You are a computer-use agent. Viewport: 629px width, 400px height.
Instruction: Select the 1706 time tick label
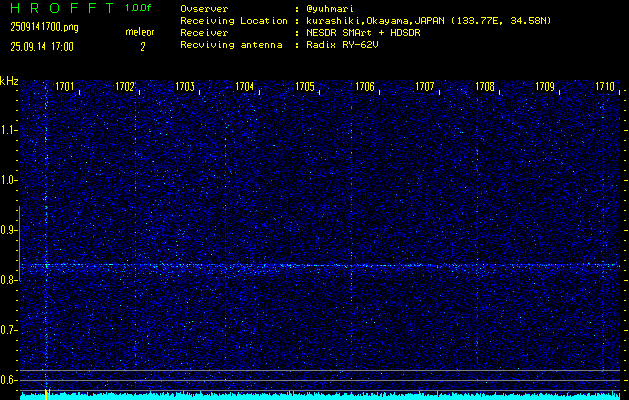[365, 86]
